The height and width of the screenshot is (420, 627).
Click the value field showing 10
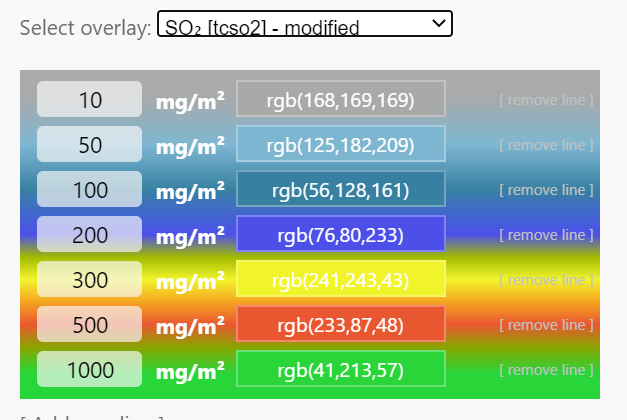(x=89, y=100)
